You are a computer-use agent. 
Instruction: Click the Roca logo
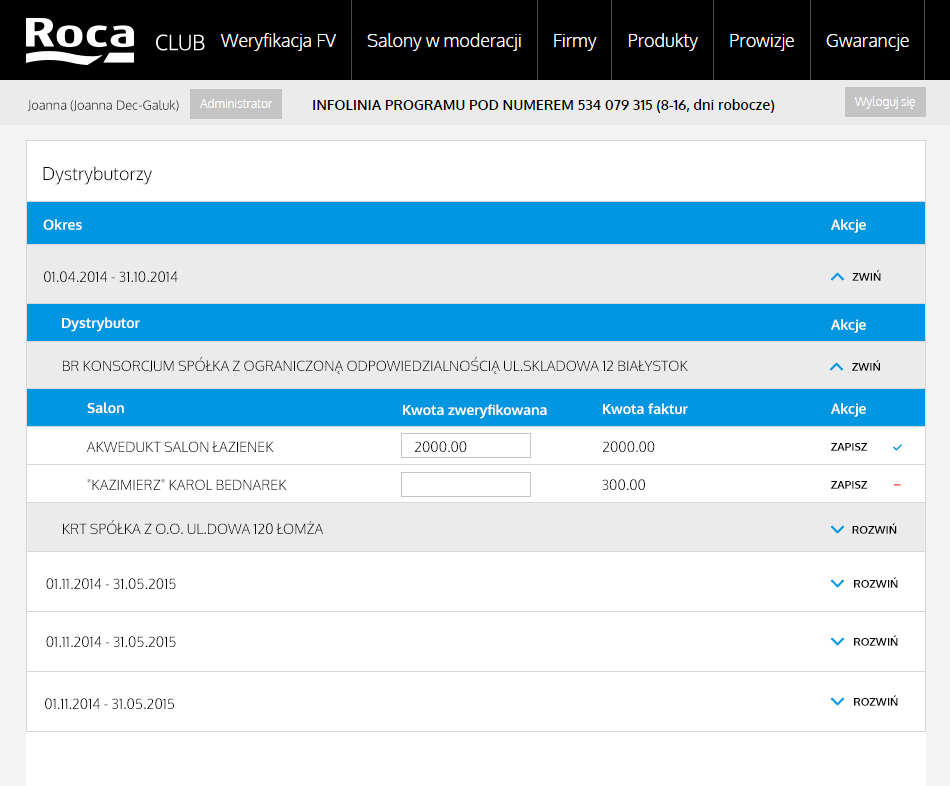(x=80, y=41)
